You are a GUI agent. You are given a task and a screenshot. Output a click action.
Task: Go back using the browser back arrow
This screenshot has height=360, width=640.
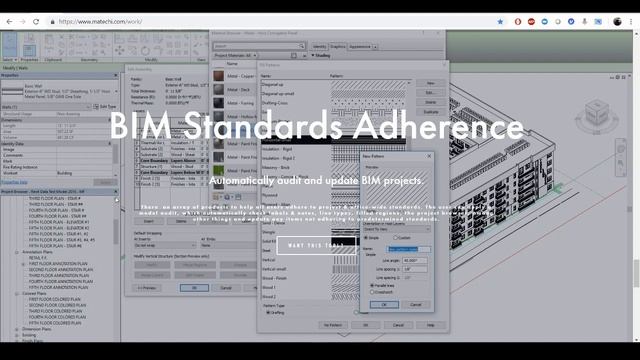(x=9, y=22)
